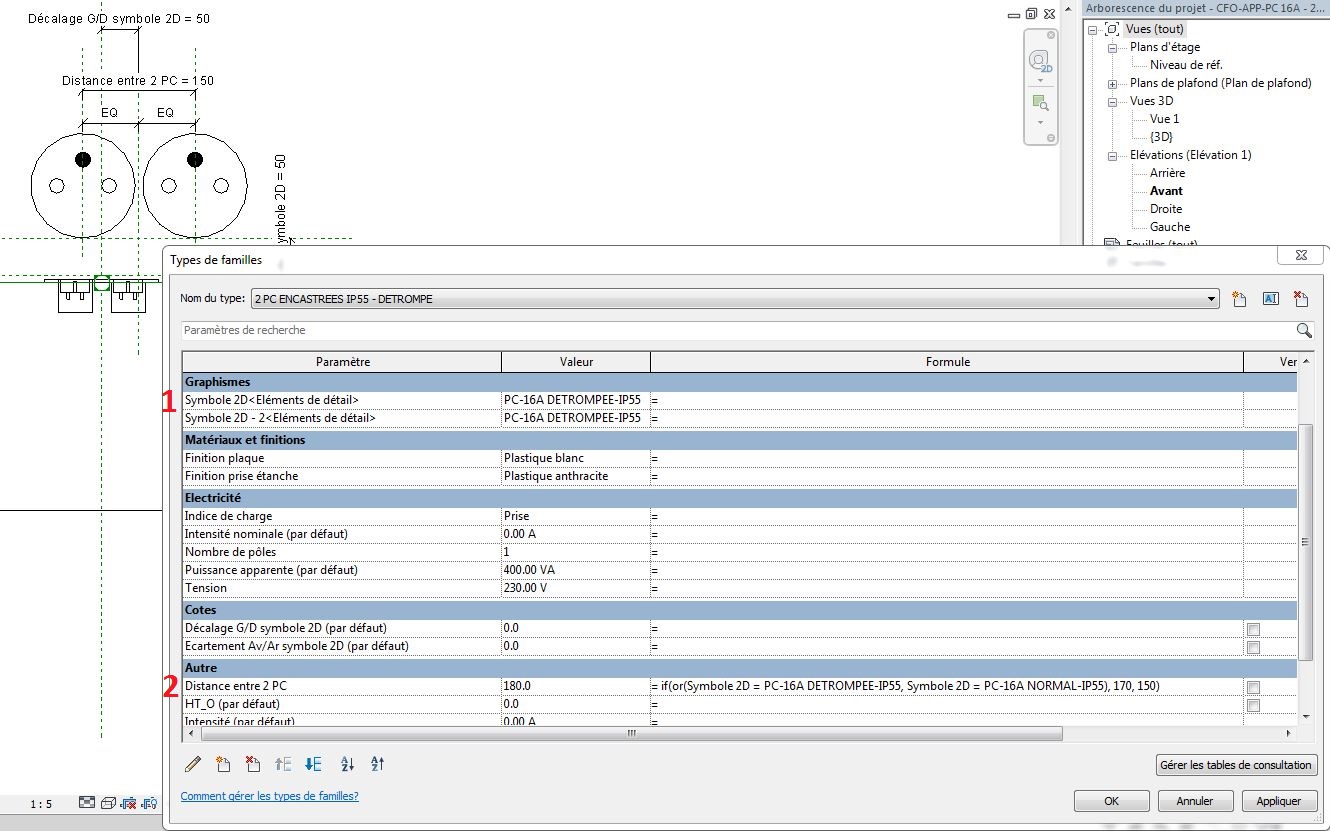
Task: Select Niveau de réf. floor plan
Action: (1185, 65)
